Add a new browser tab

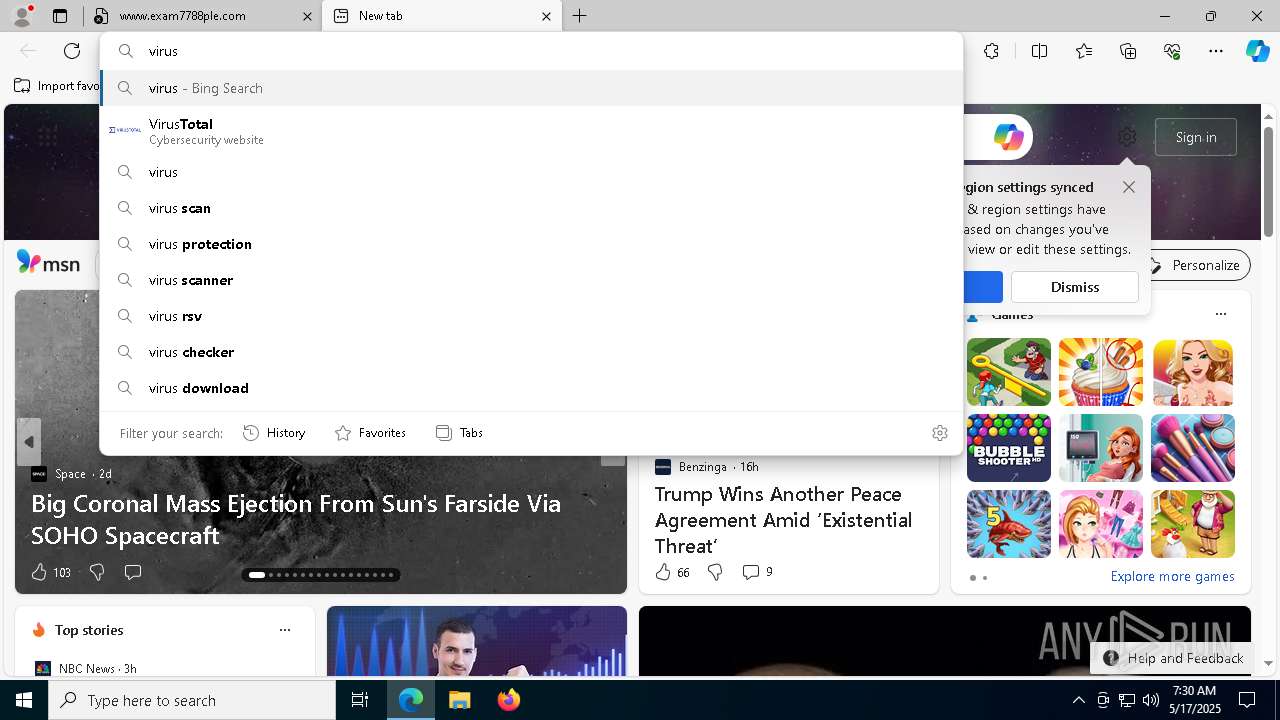[x=579, y=16]
